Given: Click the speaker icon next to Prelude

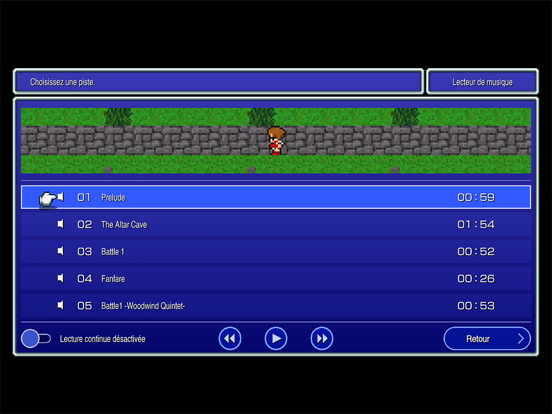Looking at the screenshot, I should point(61,197).
